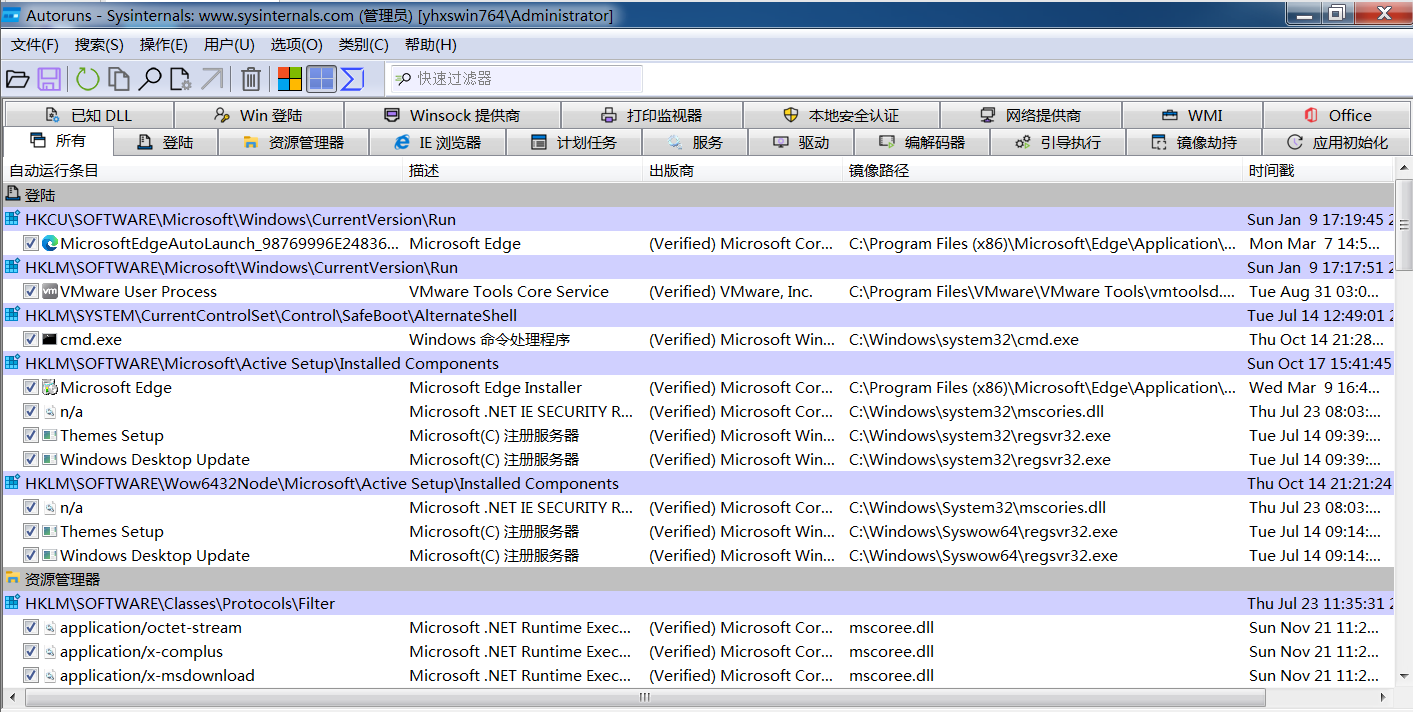The image size is (1413, 712).
Task: Click the horizontal scrollbar thumb at bottom
Action: 645,697
